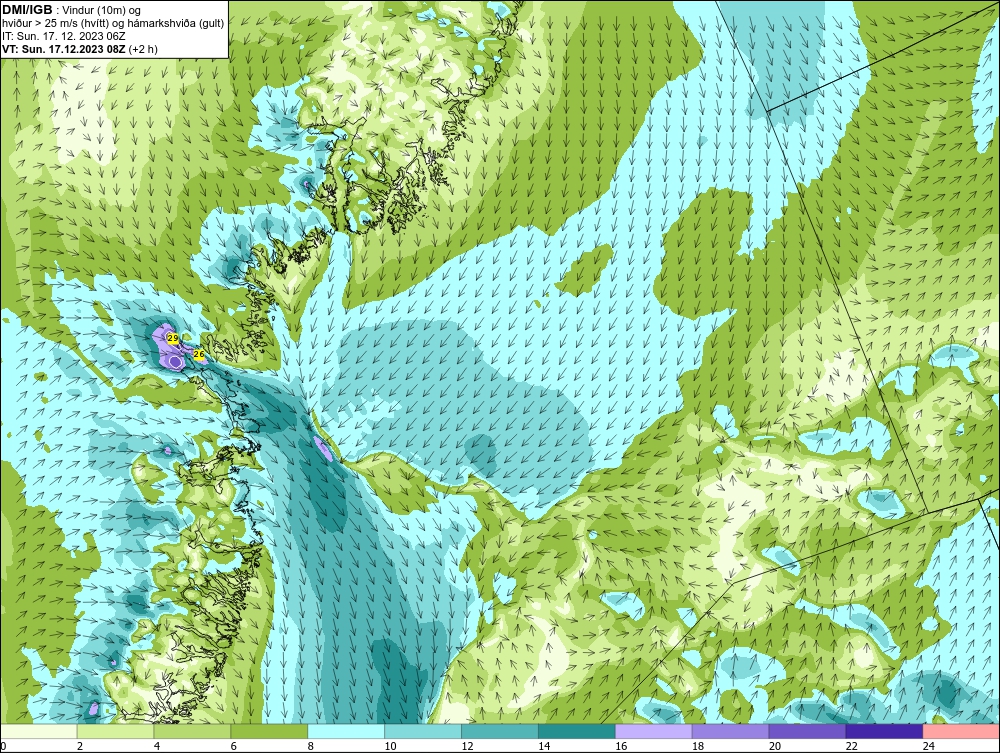Select the 6–8 m/s olive green swatch
Image resolution: width=1000 pixels, height=753 pixels.
[269, 731]
